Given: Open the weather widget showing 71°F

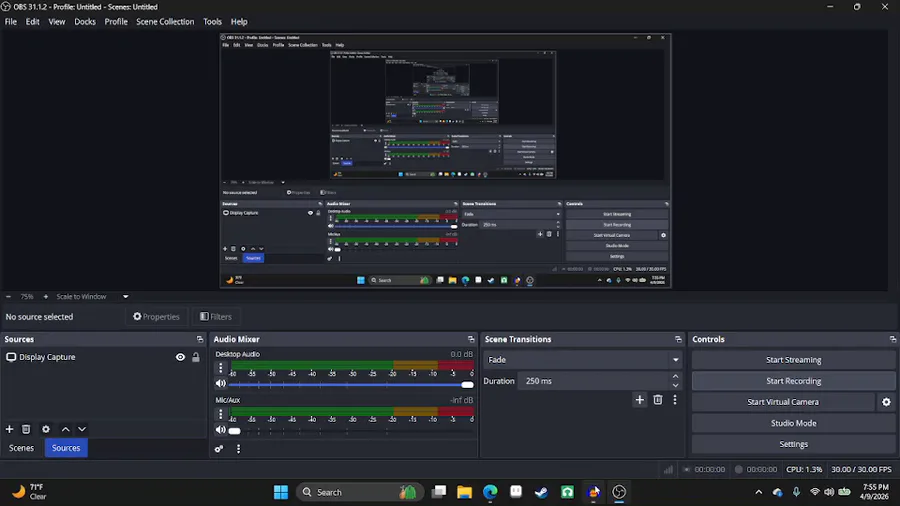Looking at the screenshot, I should pos(30,492).
